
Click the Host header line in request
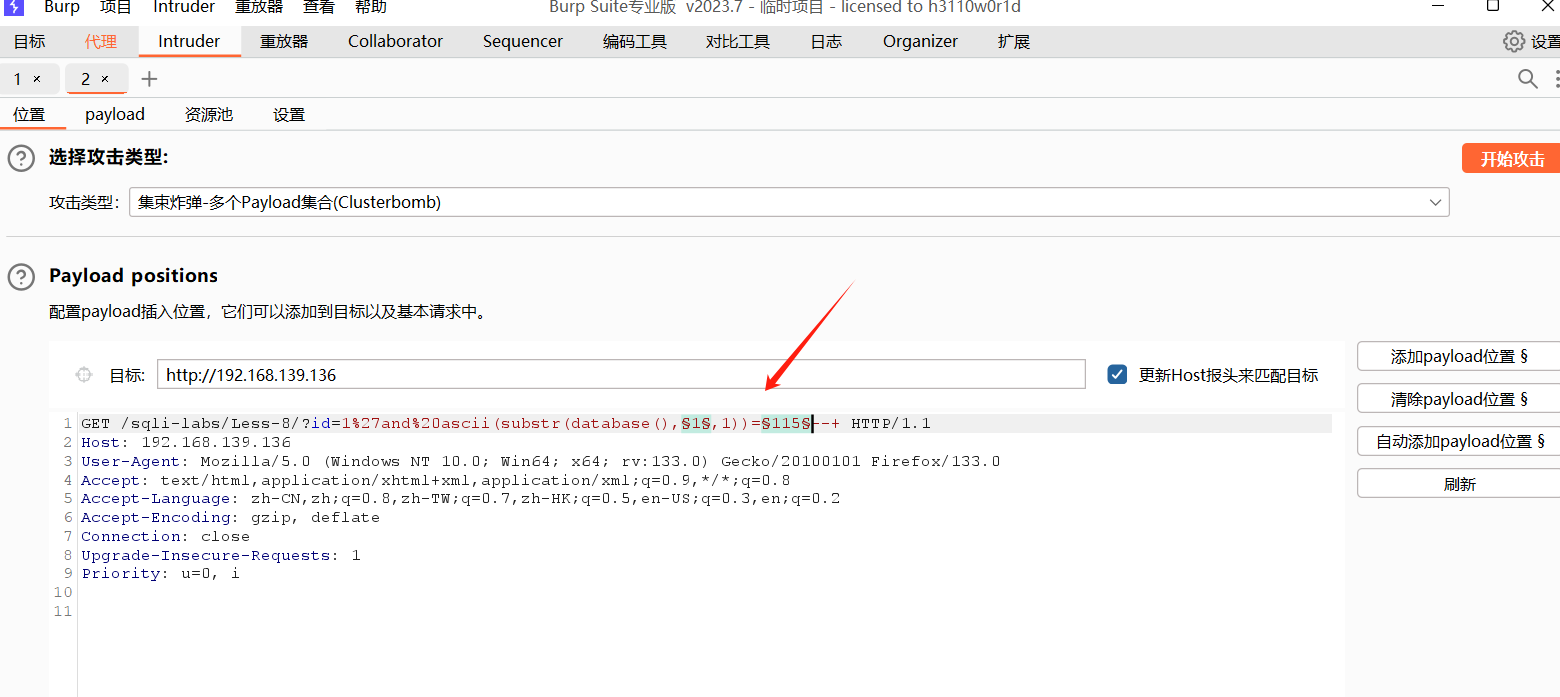pos(186,442)
